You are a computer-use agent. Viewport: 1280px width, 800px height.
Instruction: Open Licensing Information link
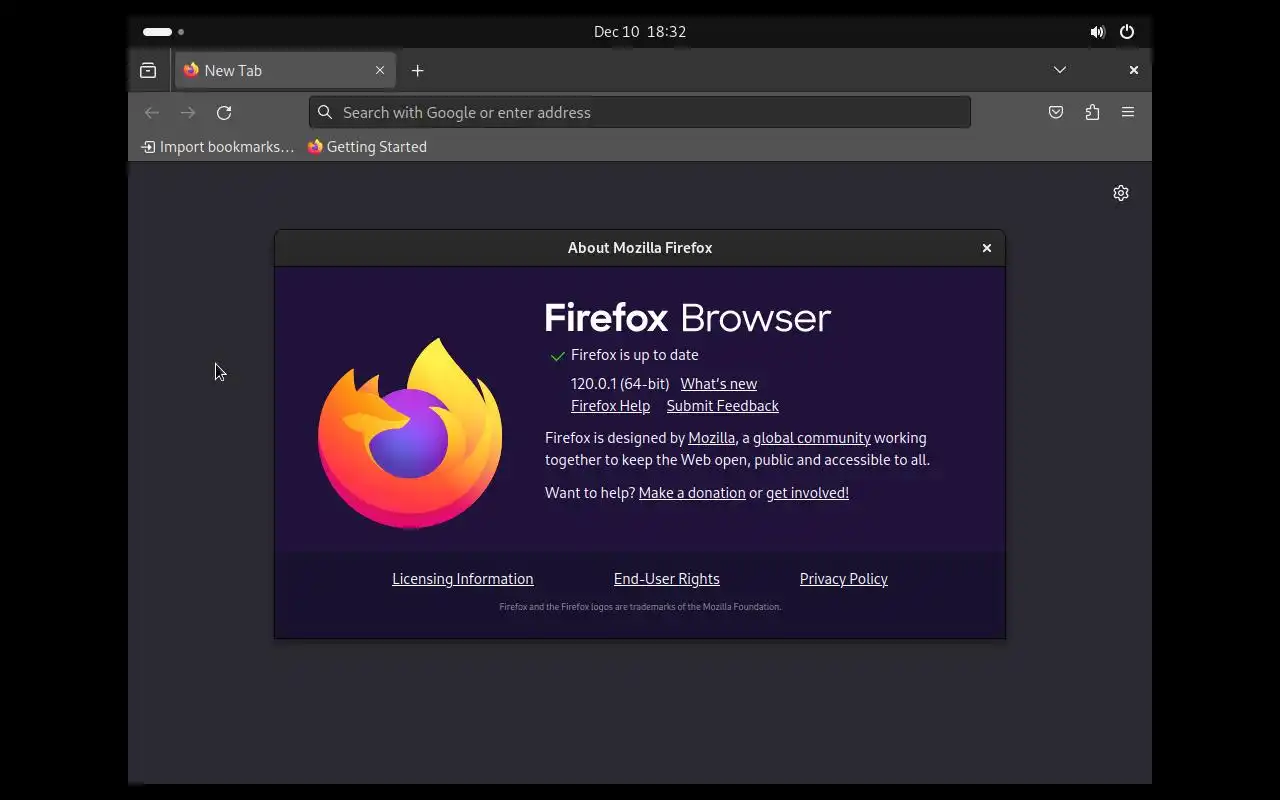click(463, 579)
